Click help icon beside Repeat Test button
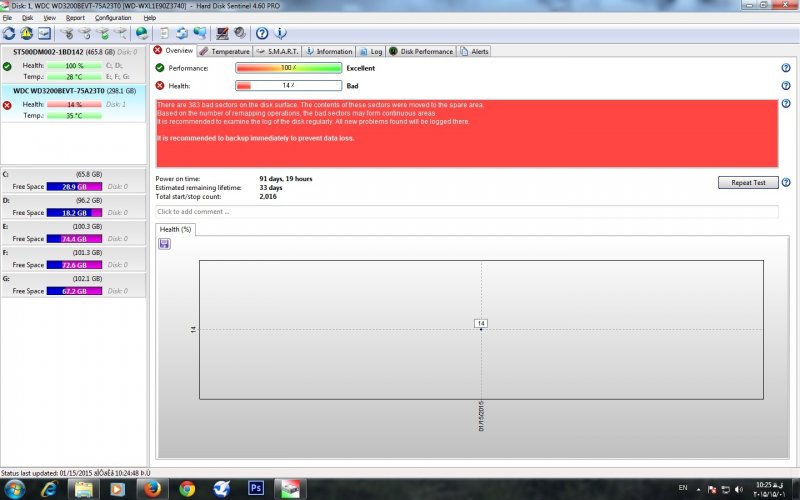Screen dimensions: 800x500 click(786, 182)
